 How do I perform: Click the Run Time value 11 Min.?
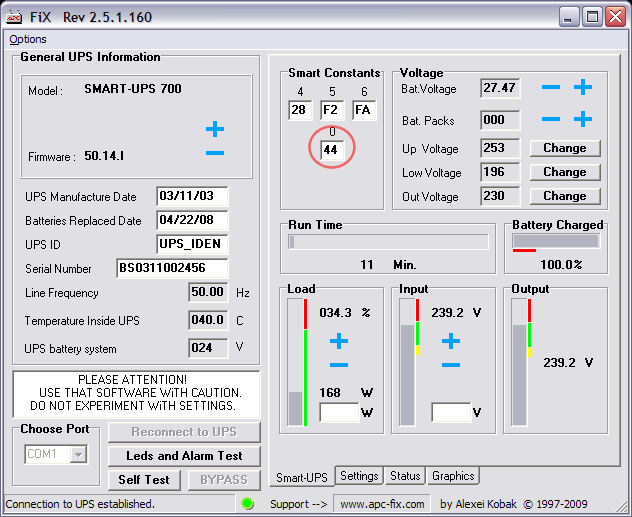tap(389, 265)
